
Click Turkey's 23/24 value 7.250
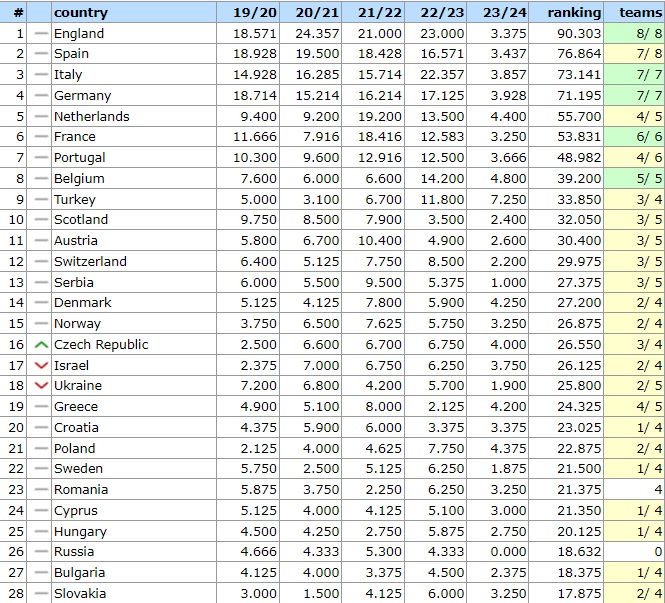point(509,199)
